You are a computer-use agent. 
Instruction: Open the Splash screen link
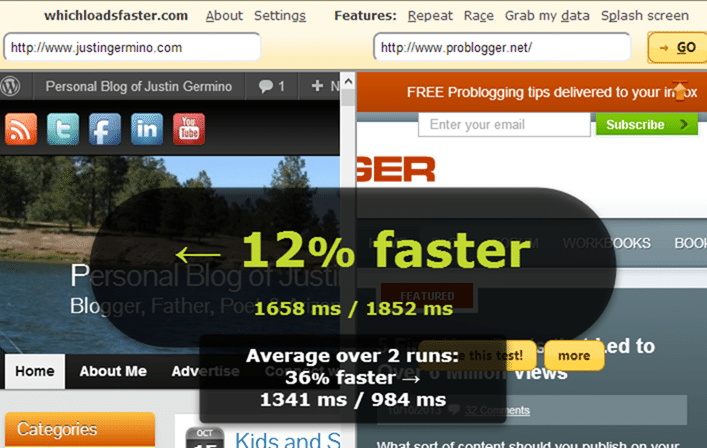tap(645, 16)
